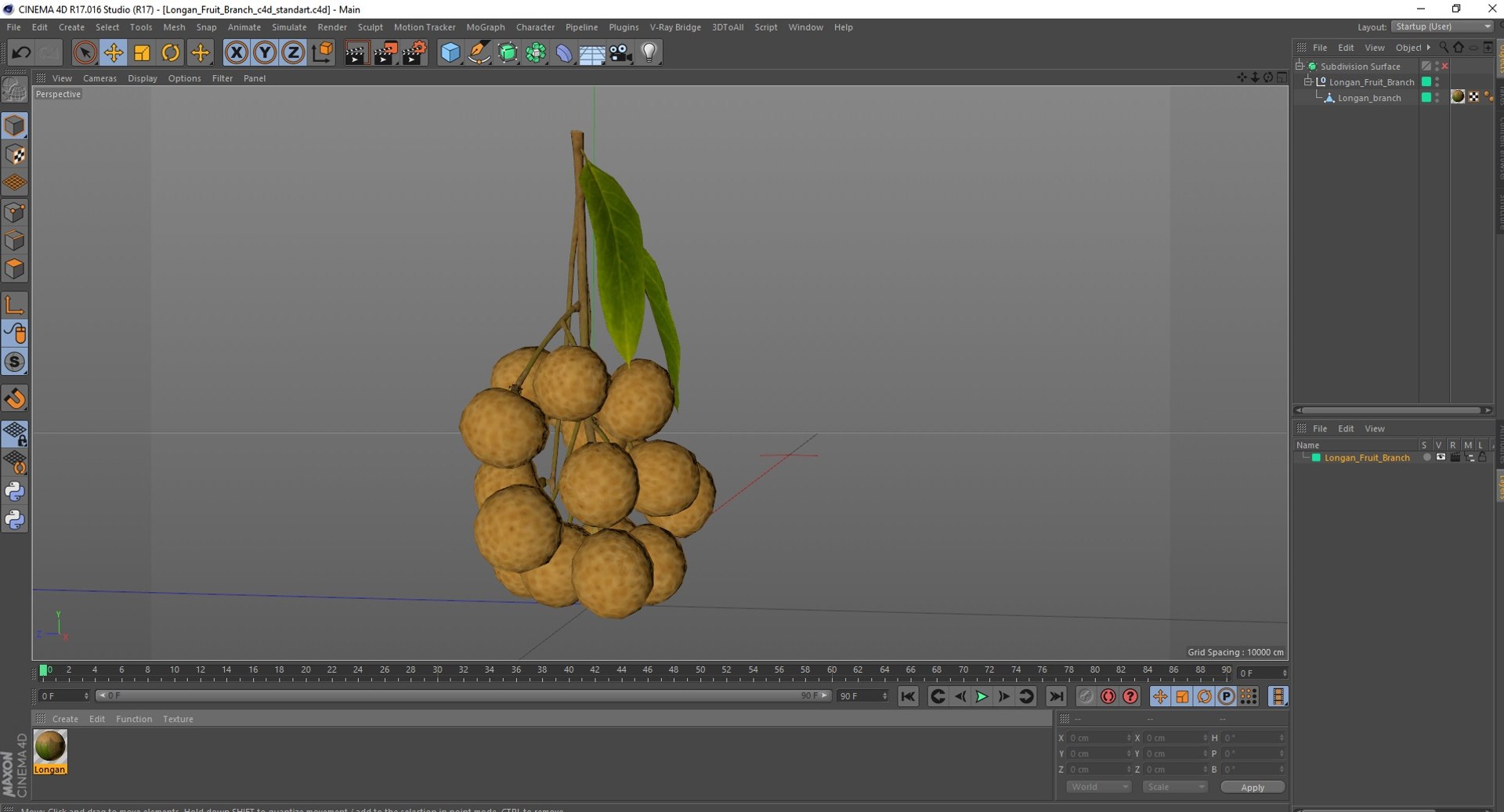Open Edit Render Settings
This screenshot has width=1504, height=812.
point(414,53)
